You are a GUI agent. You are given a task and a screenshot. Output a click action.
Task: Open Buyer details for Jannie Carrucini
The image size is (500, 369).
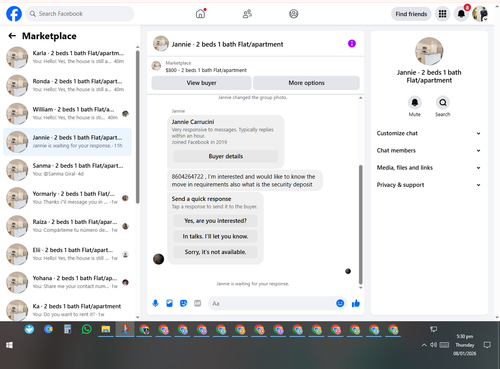point(226,156)
